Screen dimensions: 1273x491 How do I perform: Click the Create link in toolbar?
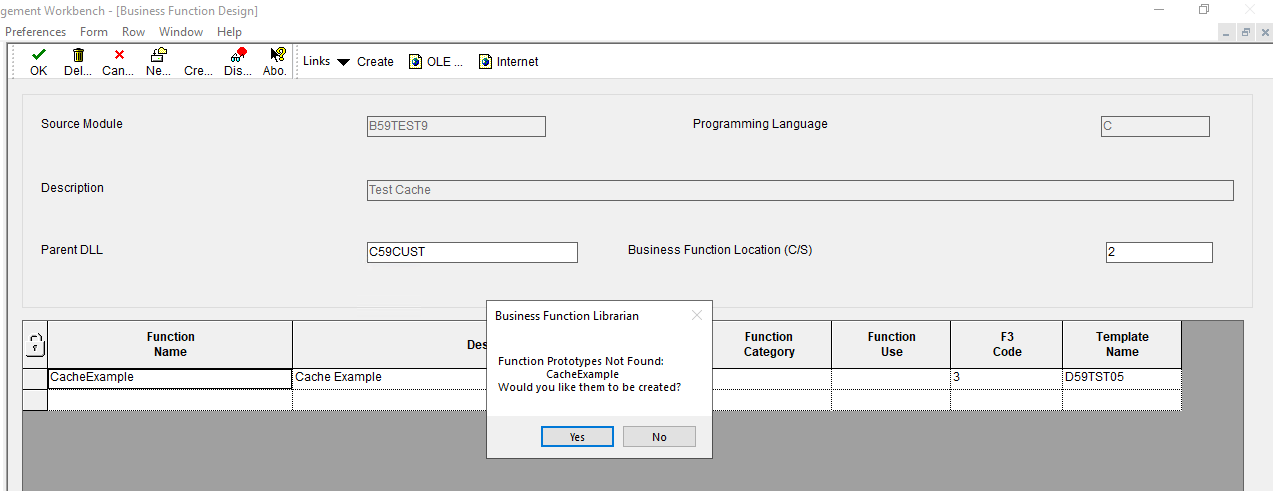tap(375, 62)
